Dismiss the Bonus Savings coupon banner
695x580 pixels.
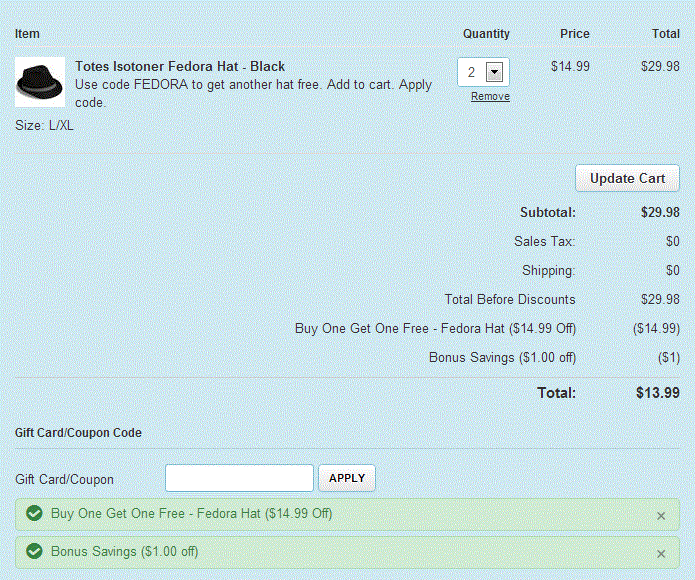point(661,554)
